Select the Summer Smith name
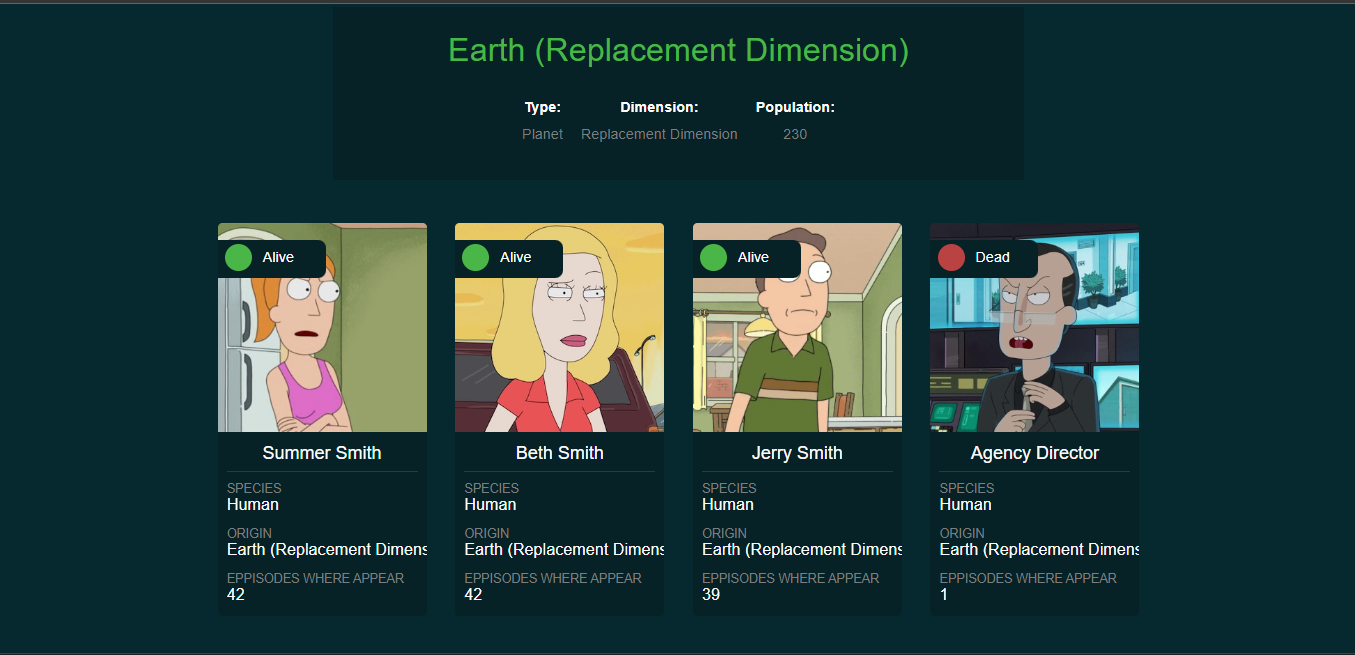The width and height of the screenshot is (1355, 655). click(322, 453)
